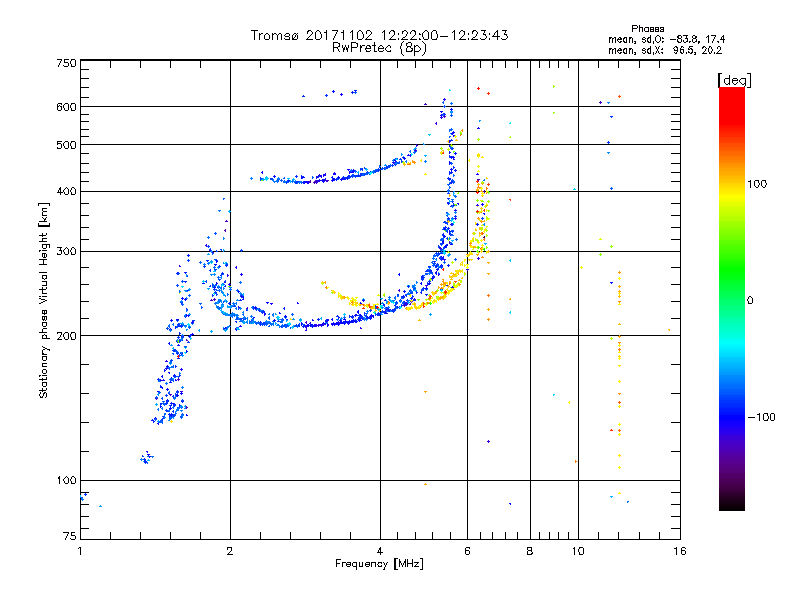Click the x-axis tick label '1'
This screenshot has width=800, height=600.
click(x=81, y=551)
